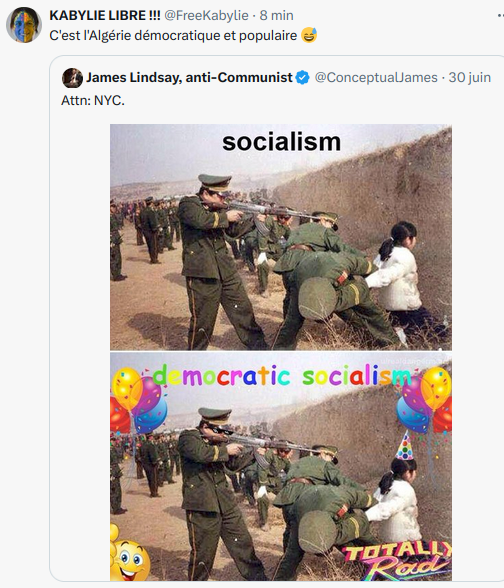This screenshot has height=588, width=504.
Task: Open the KABYLIE LIBRE profile avatar
Action: click(24, 25)
